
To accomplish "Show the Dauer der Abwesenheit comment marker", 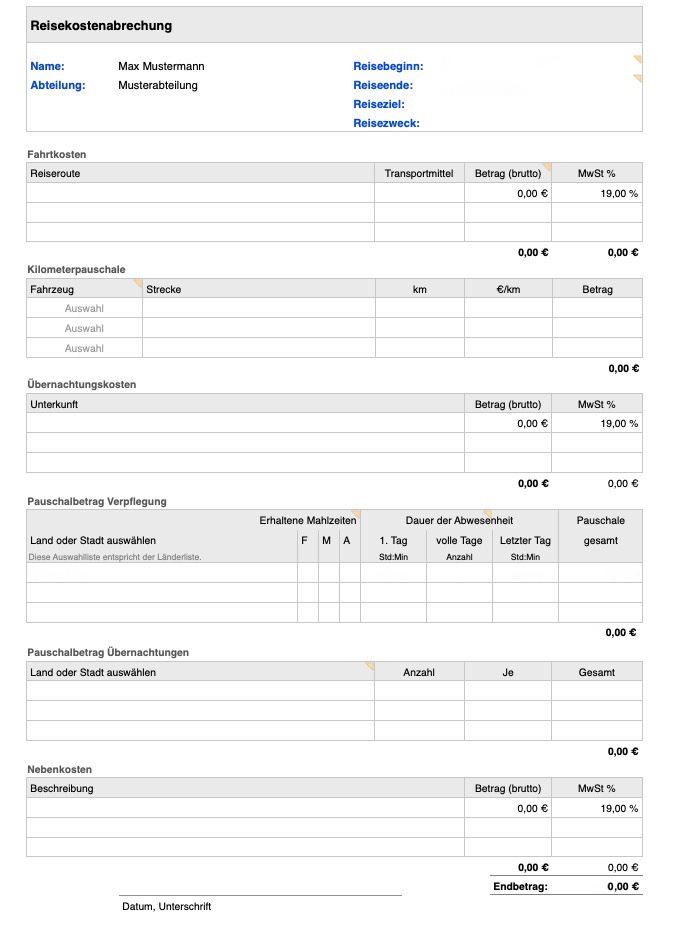I will (x=488, y=514).
